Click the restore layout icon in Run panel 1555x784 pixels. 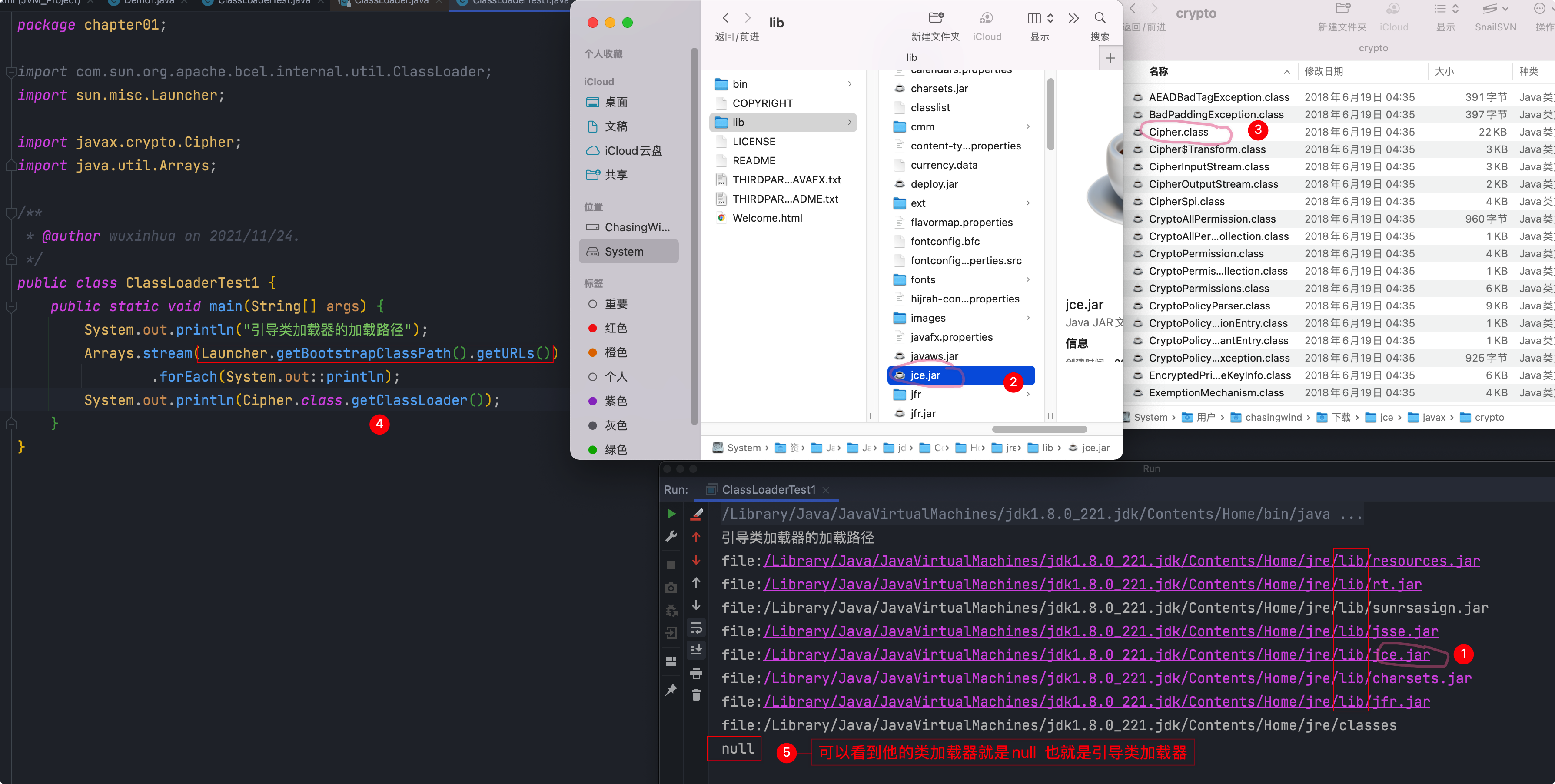tap(671, 661)
